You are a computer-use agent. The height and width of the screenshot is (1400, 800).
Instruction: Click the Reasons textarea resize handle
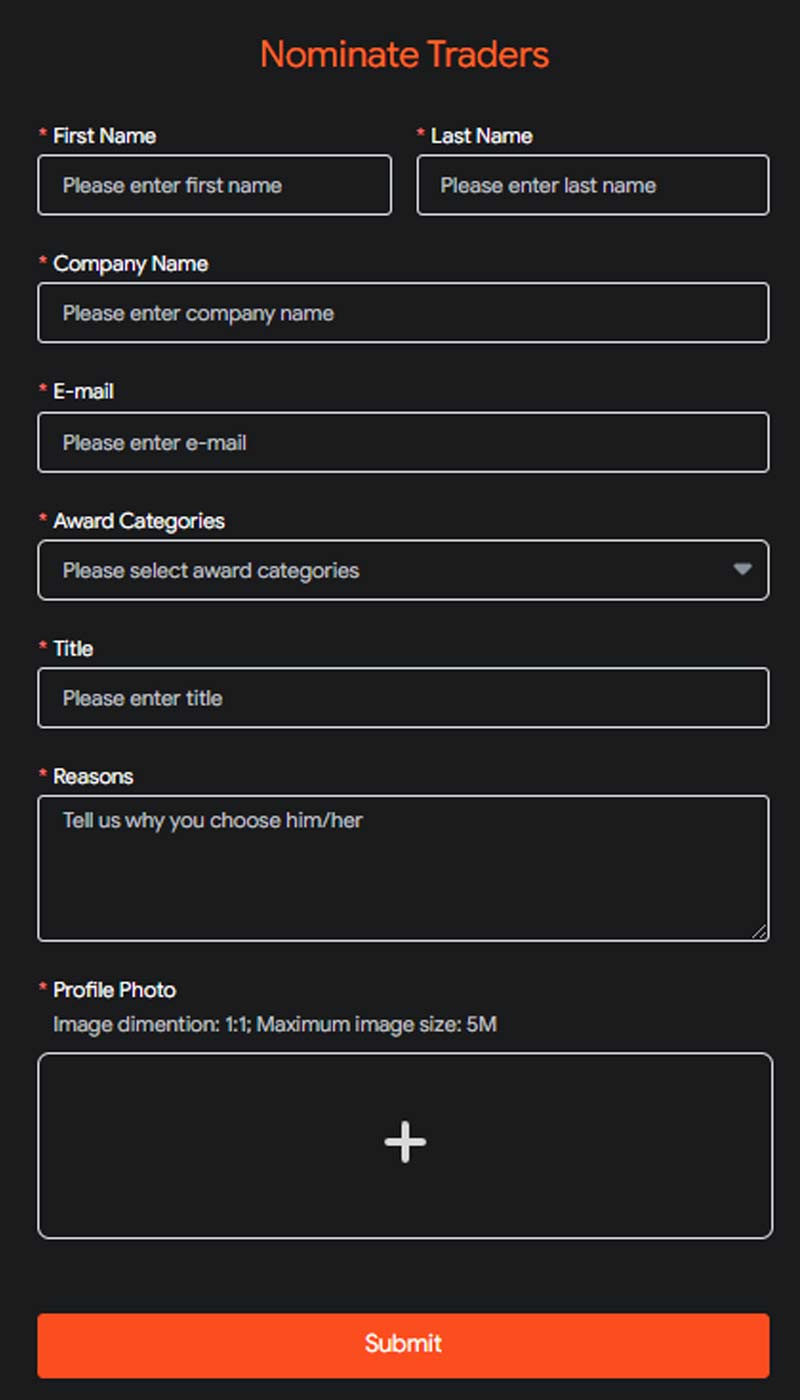(x=760, y=932)
